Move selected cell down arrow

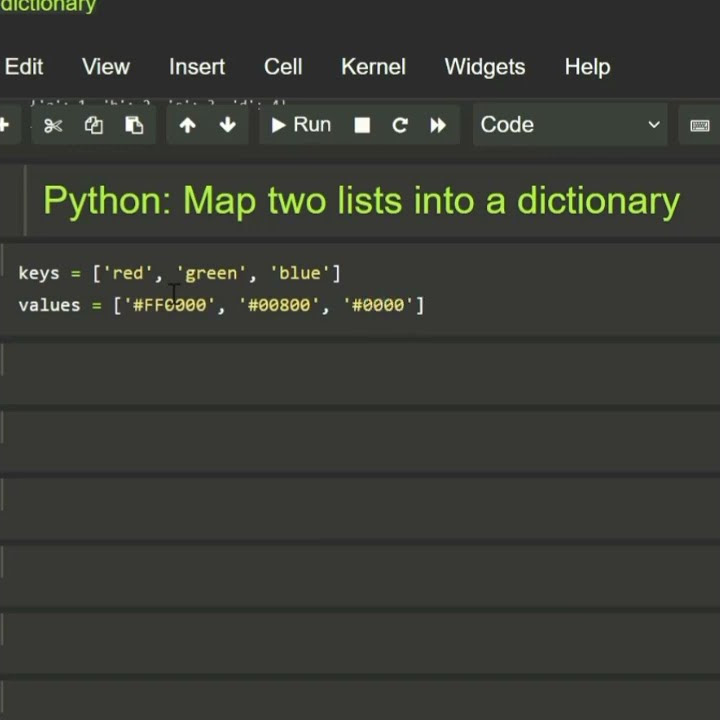coord(228,125)
